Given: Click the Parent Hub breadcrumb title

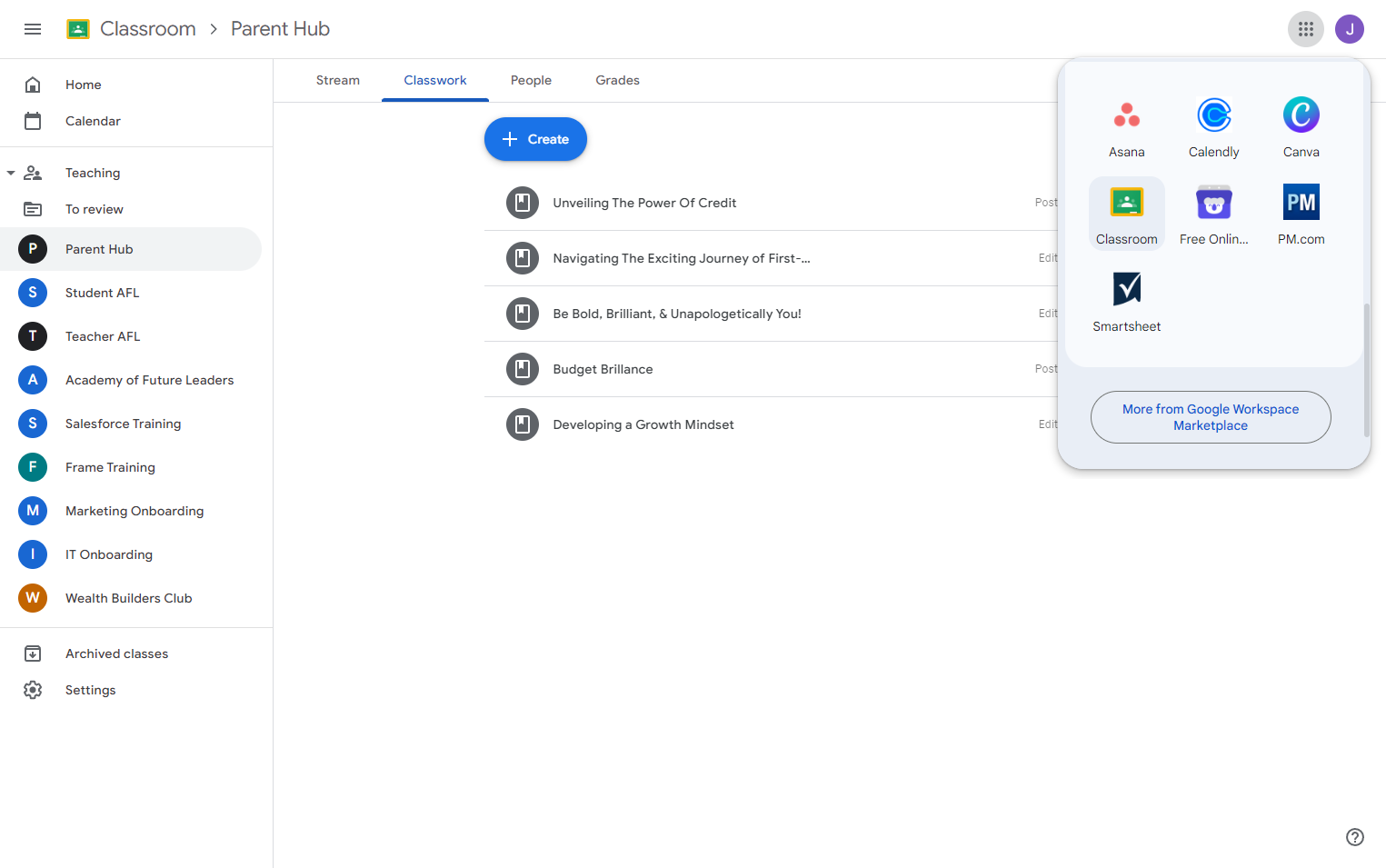Looking at the screenshot, I should coord(280,29).
